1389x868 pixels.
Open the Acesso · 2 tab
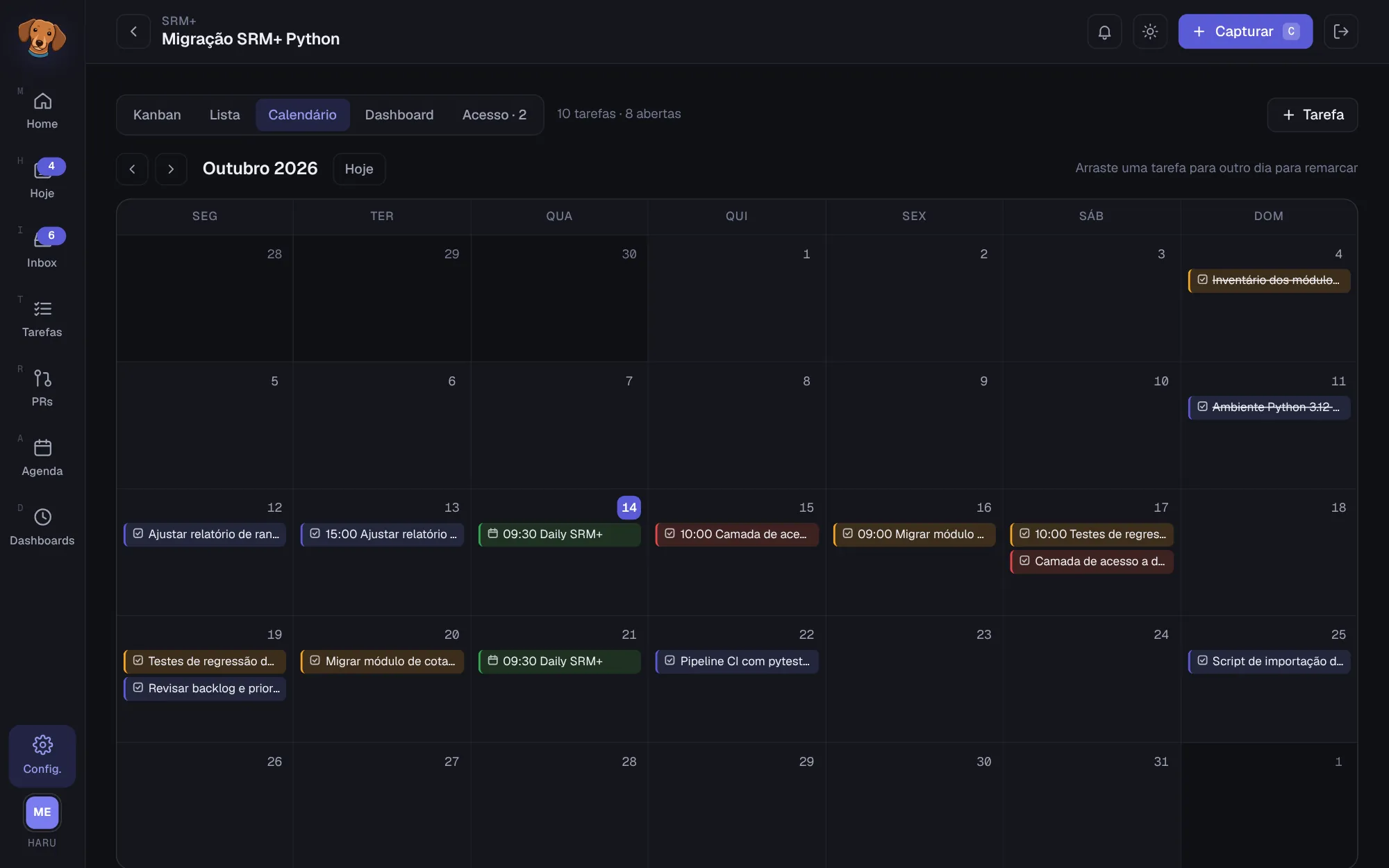[x=494, y=115]
